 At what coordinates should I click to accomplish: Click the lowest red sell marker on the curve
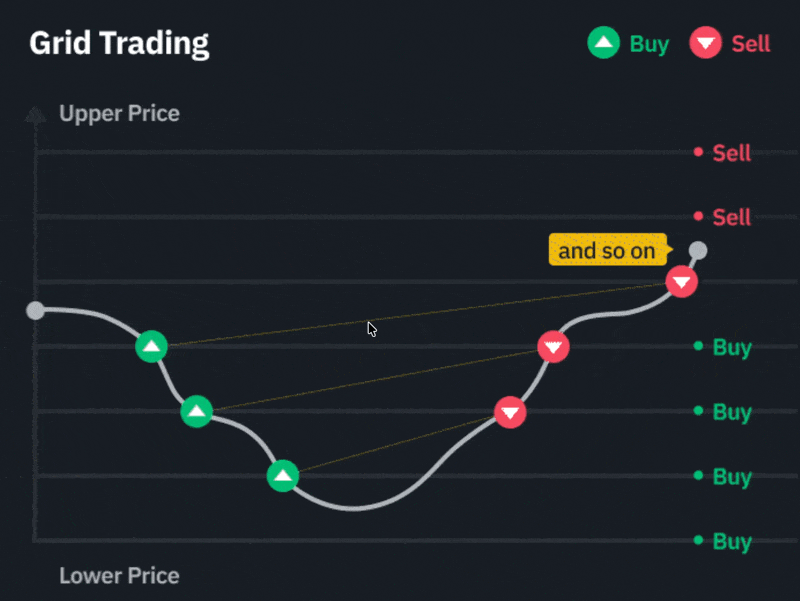510,412
